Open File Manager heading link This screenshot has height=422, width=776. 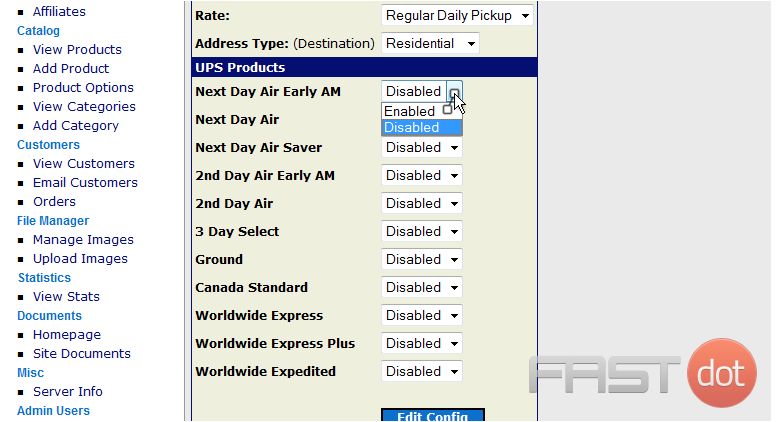[53, 221]
